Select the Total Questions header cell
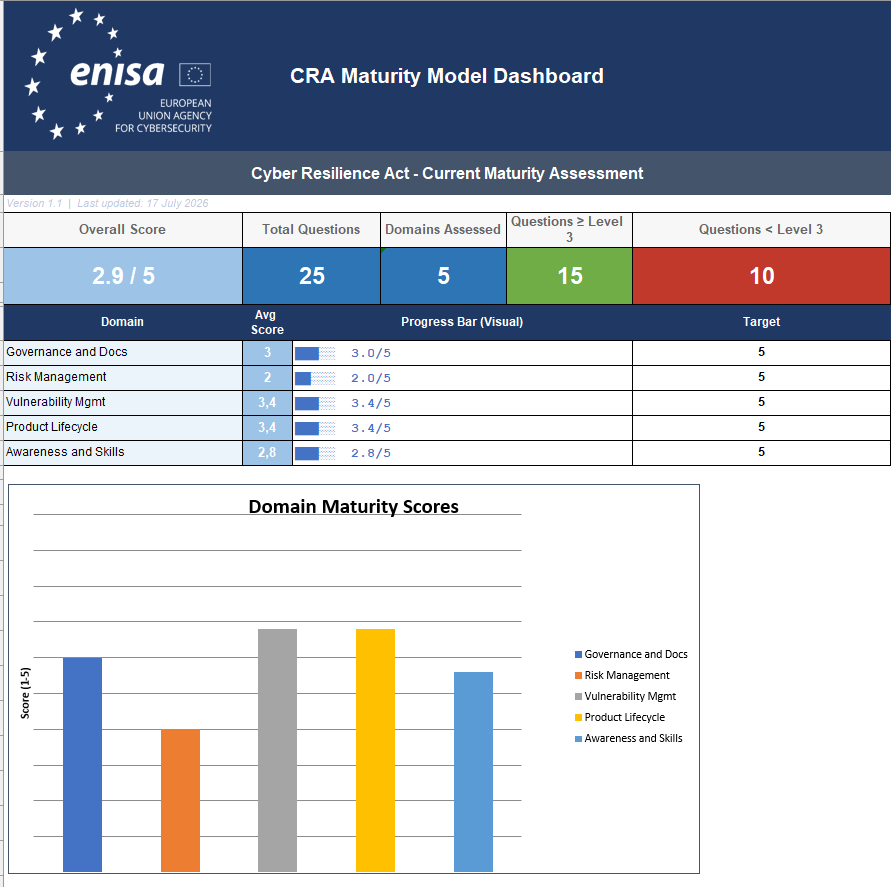The width and height of the screenshot is (891, 887). point(311,230)
